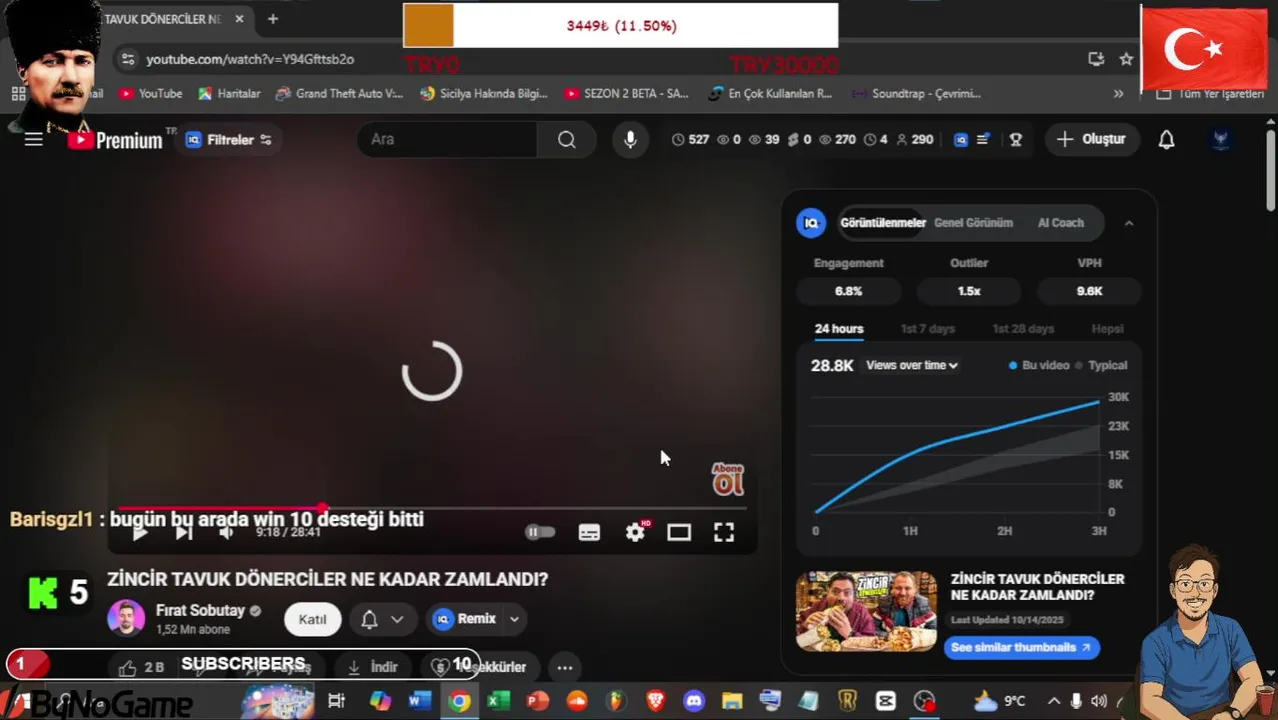Toggle the autoplay switch in player
The image size is (1278, 720).
tap(540, 532)
